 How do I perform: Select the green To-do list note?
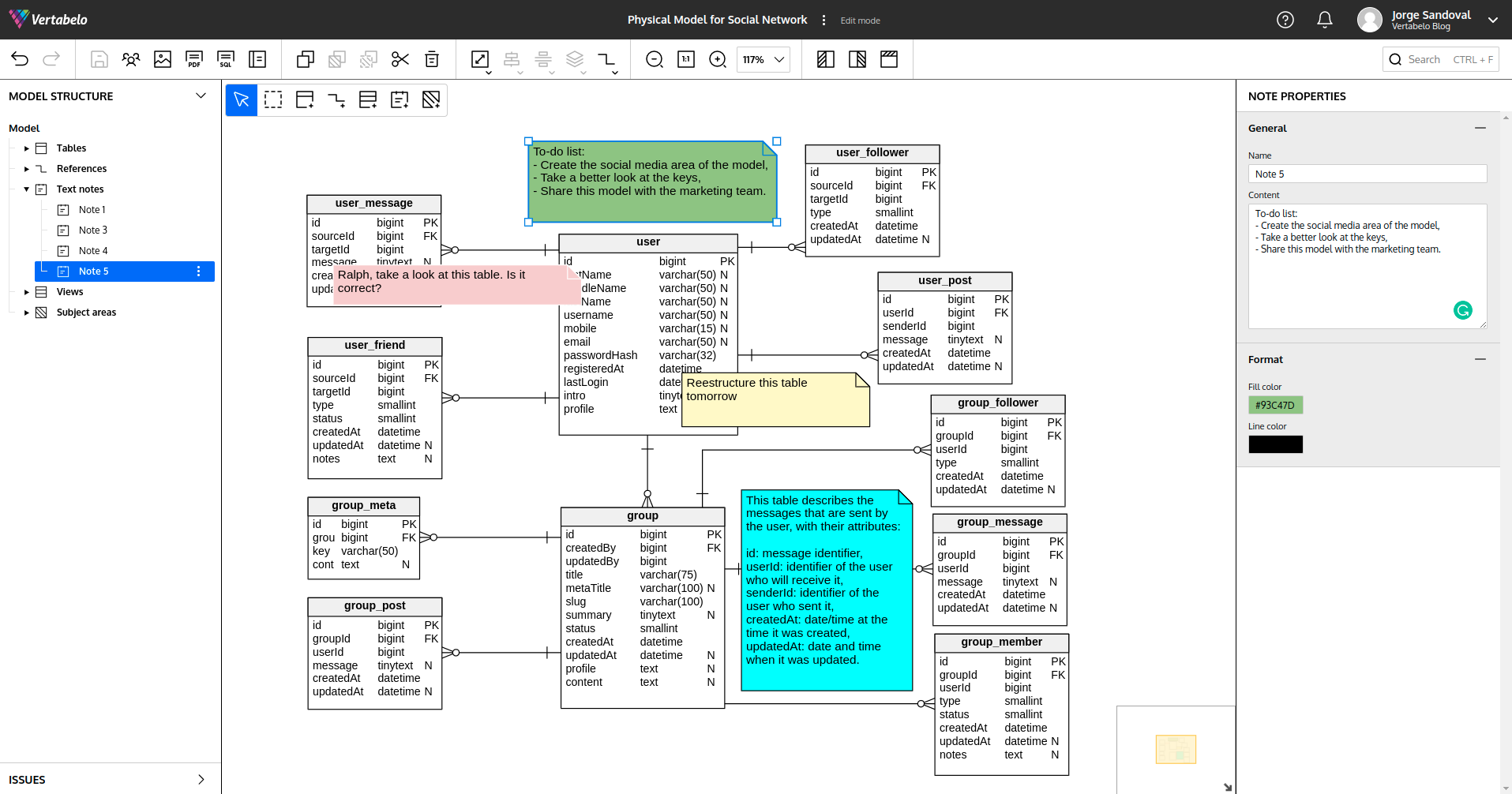pos(652,182)
